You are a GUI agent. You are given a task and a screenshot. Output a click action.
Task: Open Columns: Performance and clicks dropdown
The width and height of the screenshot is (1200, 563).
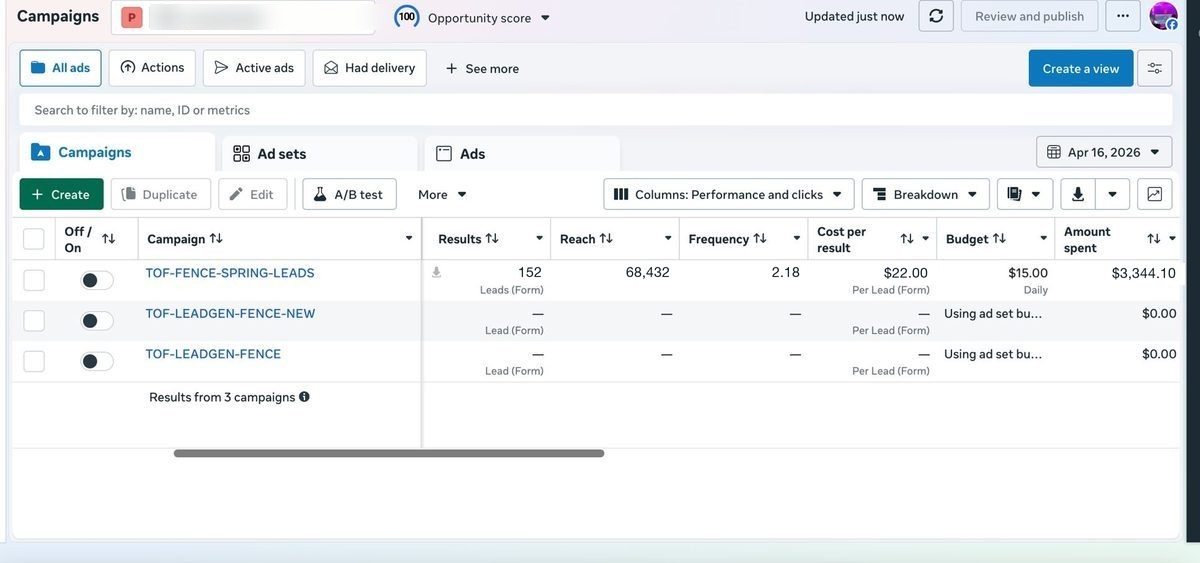(x=729, y=194)
